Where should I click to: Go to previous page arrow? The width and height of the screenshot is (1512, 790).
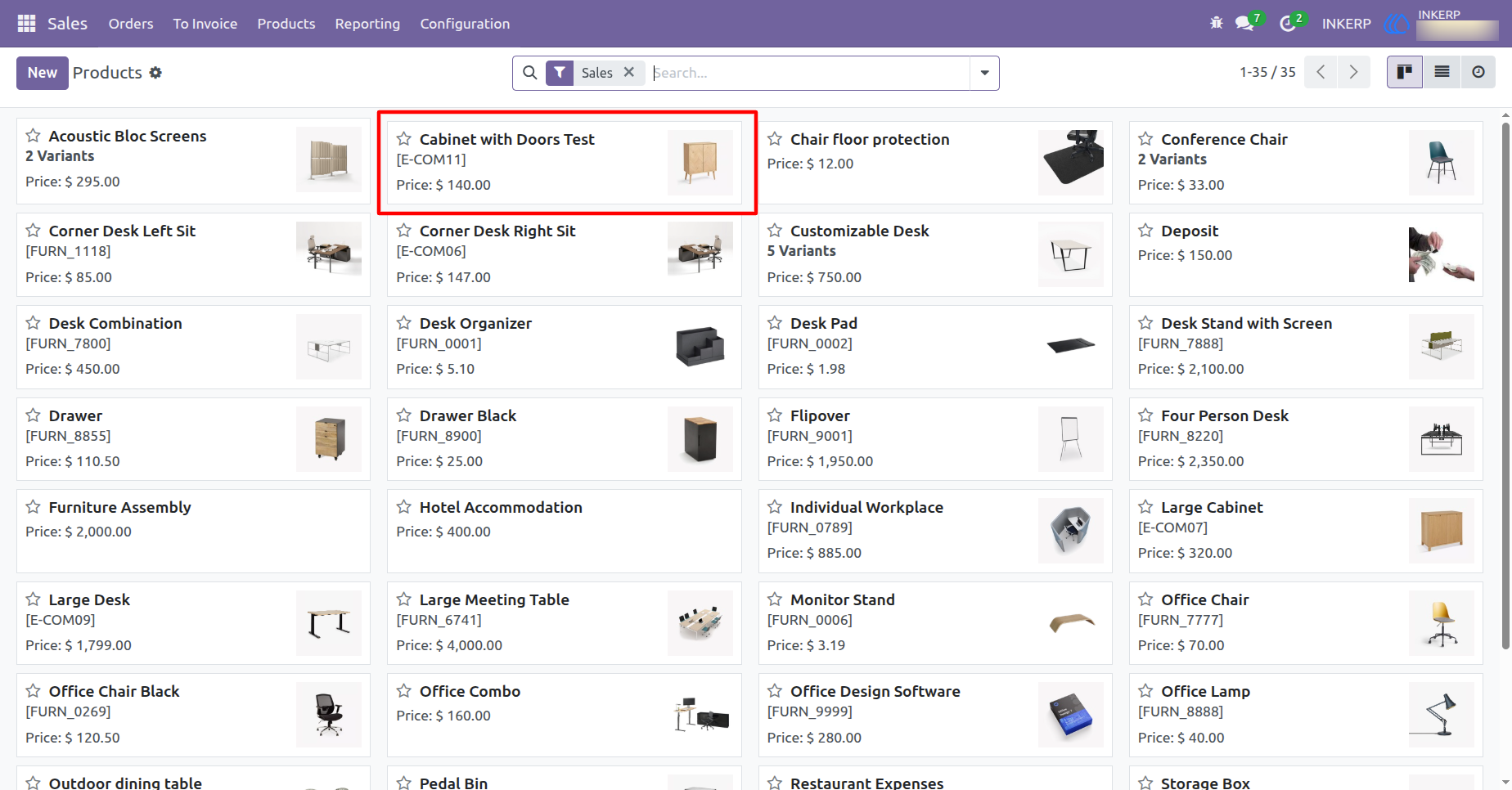(x=1321, y=72)
